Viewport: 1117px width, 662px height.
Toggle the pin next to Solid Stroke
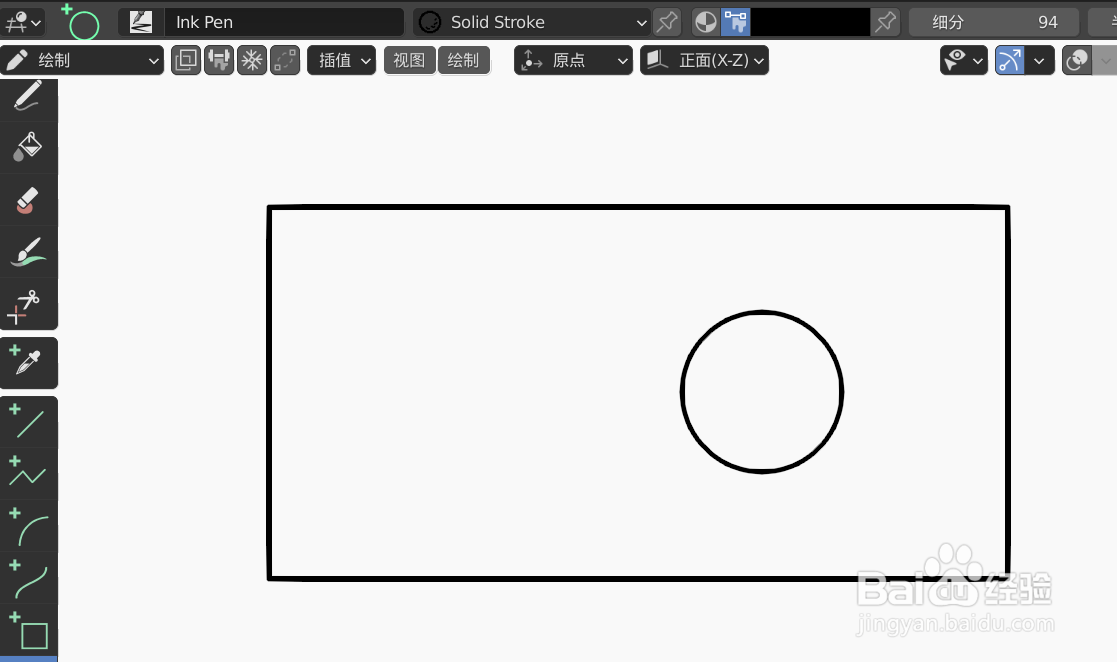pos(667,22)
